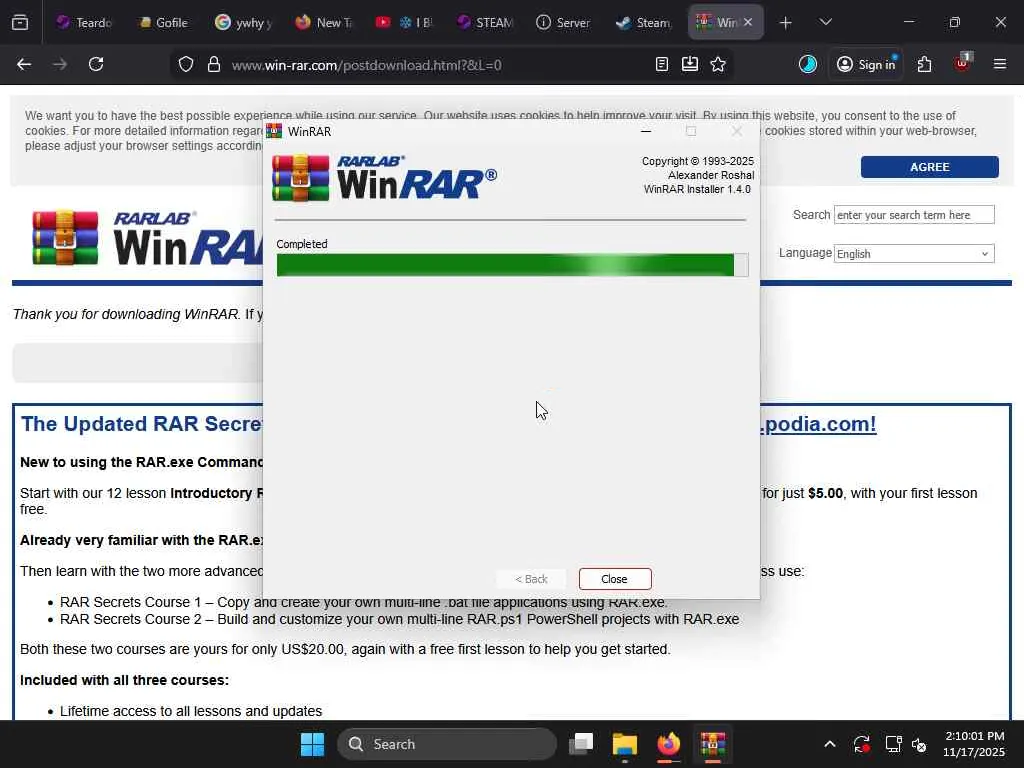Click the WinRAR logo inside the installer
Image resolution: width=1024 pixels, height=768 pixels.
click(385, 178)
